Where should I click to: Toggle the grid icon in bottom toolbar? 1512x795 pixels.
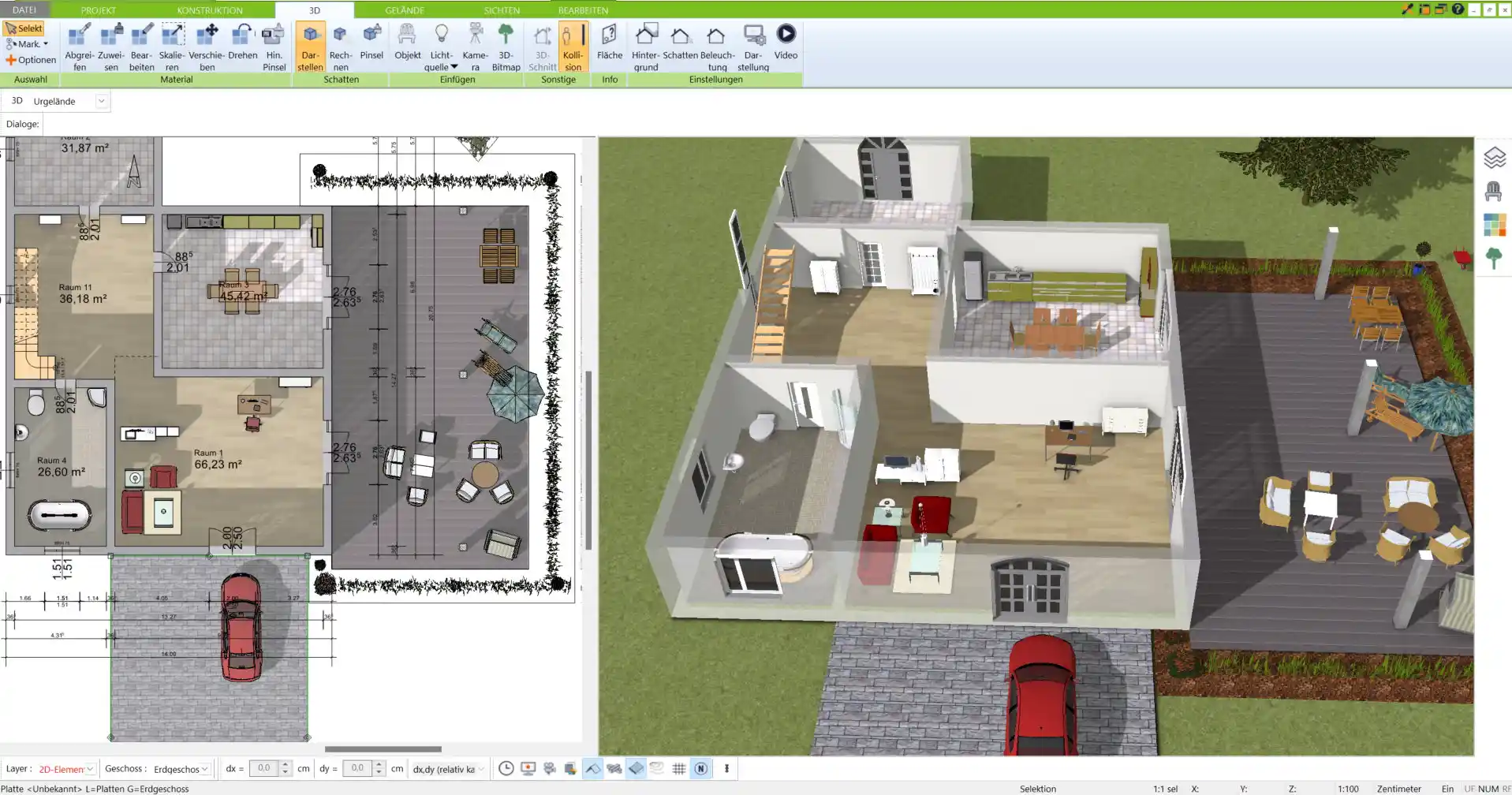678,768
